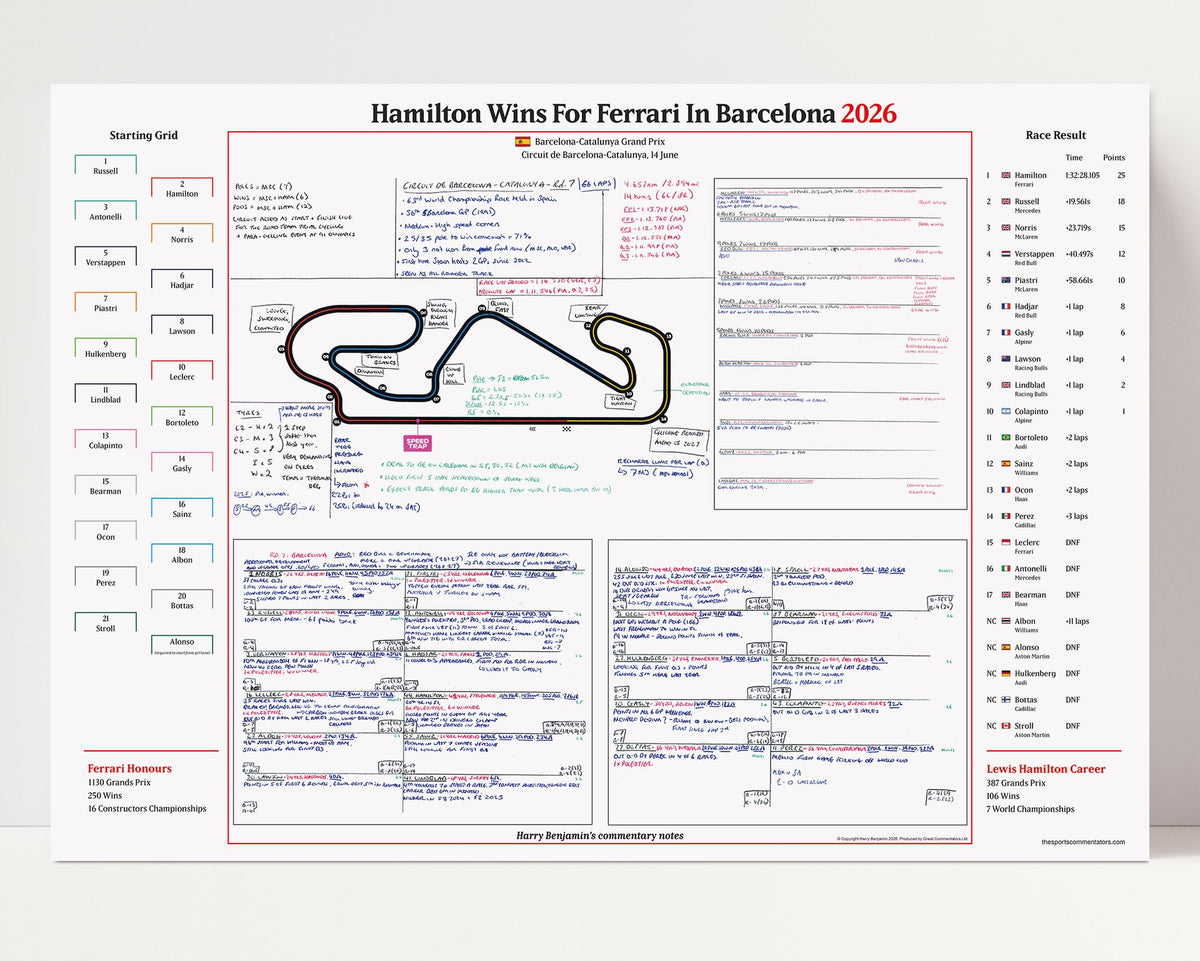Click the Finnish flag beside Bottas's result

pos(1007,700)
